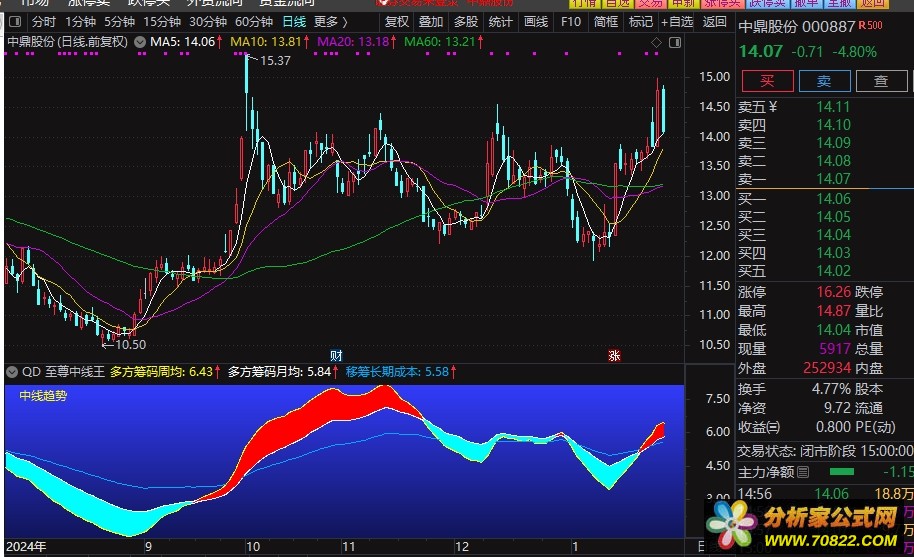
Task: Click the ¥ icon next to 卖五
Action: [x=773, y=107]
